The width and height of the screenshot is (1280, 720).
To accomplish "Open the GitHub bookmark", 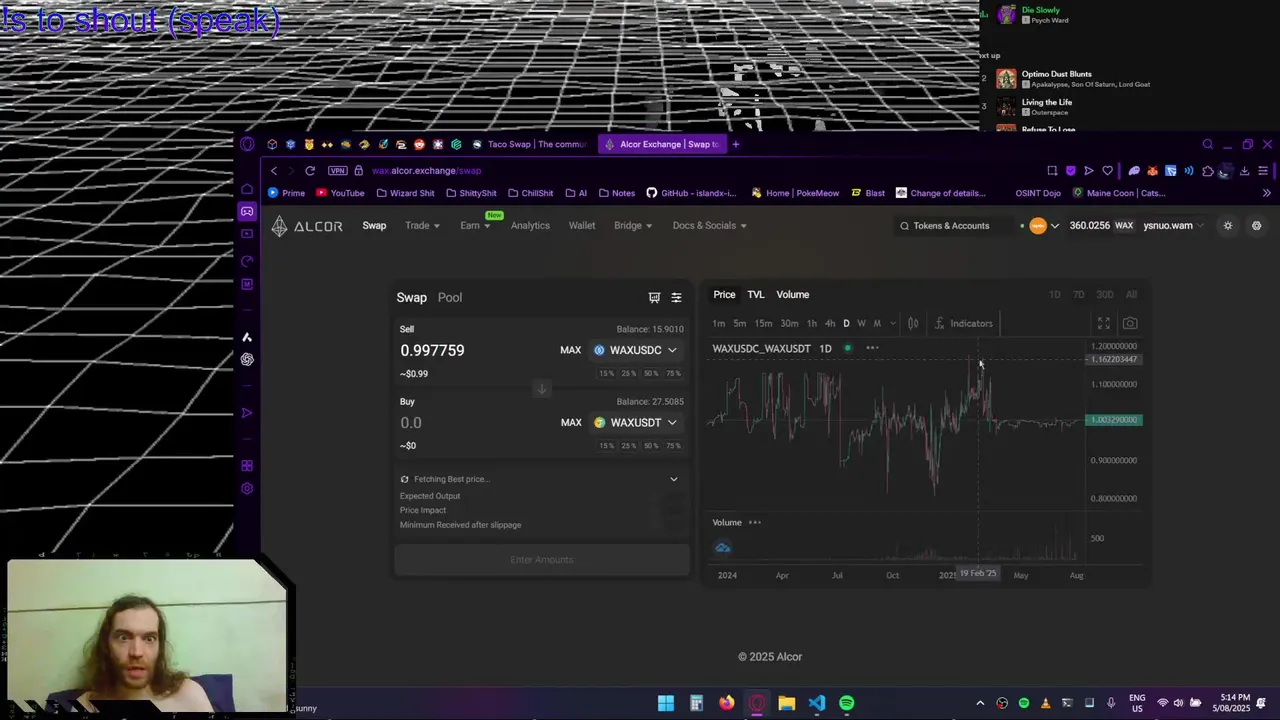I will pos(691,193).
